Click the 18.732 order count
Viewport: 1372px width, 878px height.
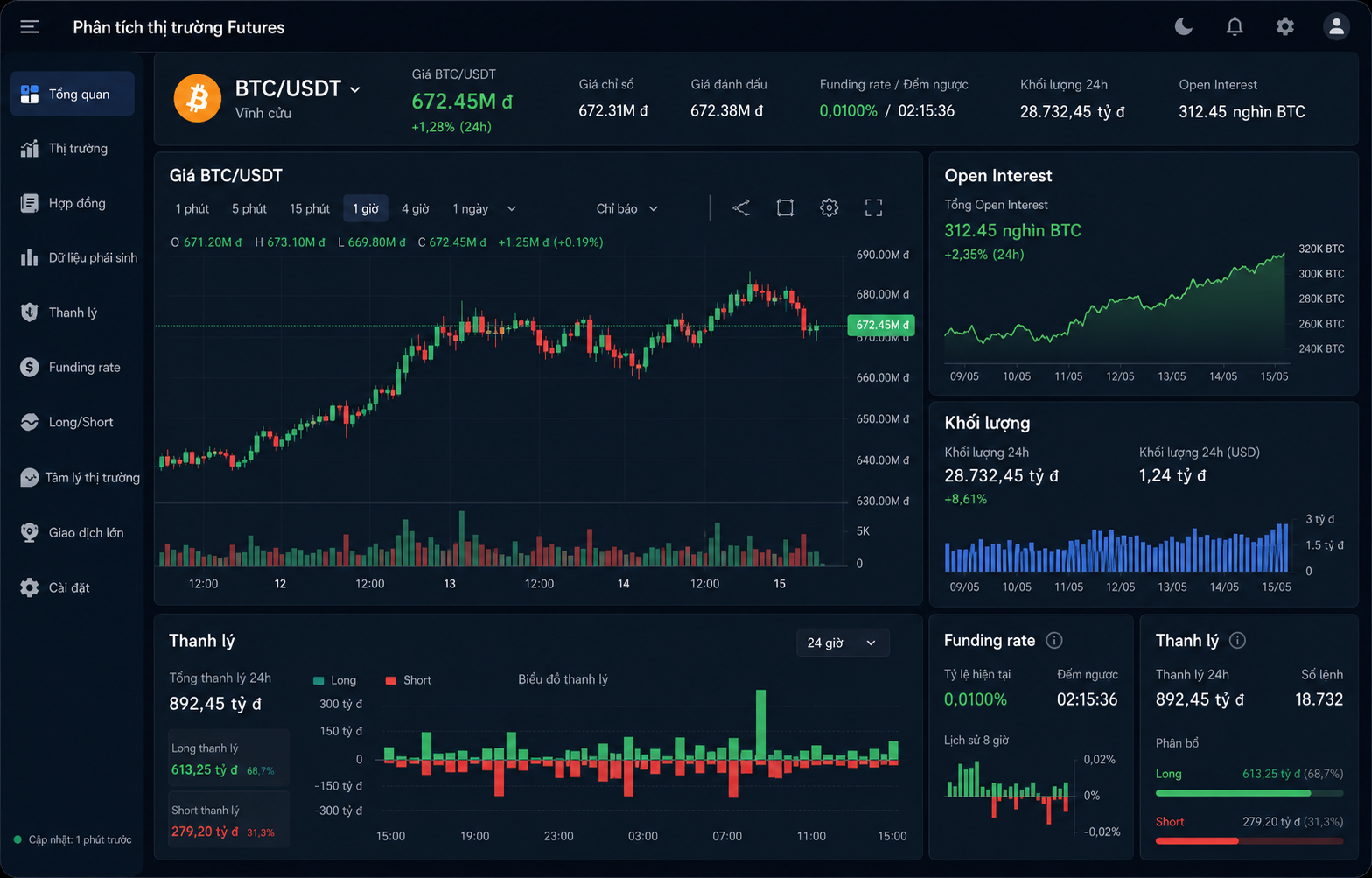pyautogui.click(x=1319, y=699)
